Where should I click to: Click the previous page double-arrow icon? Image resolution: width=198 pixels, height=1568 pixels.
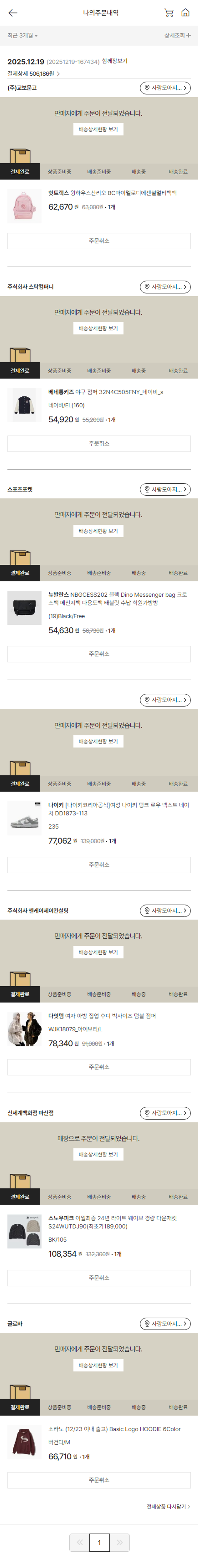(79, 1542)
